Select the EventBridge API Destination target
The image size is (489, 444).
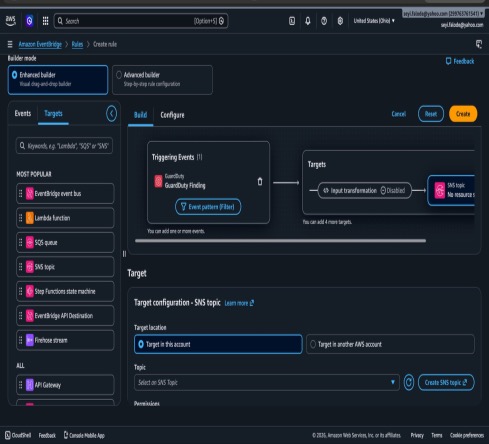65,316
